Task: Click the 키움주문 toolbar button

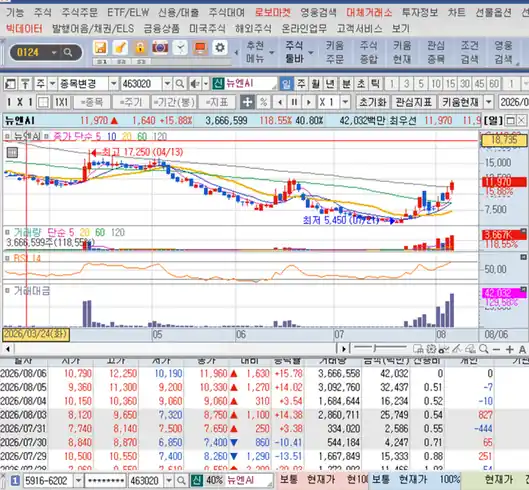Action: coord(335,52)
